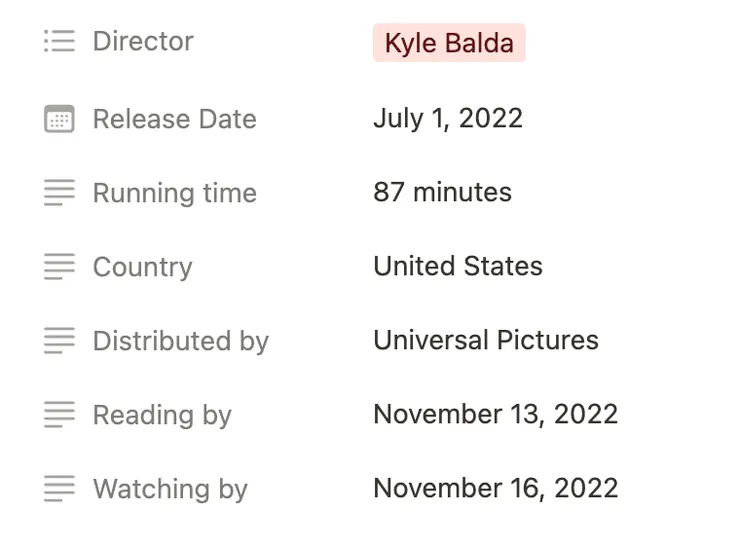
Task: Click the red Kyle Balda tag
Action: coord(449,44)
